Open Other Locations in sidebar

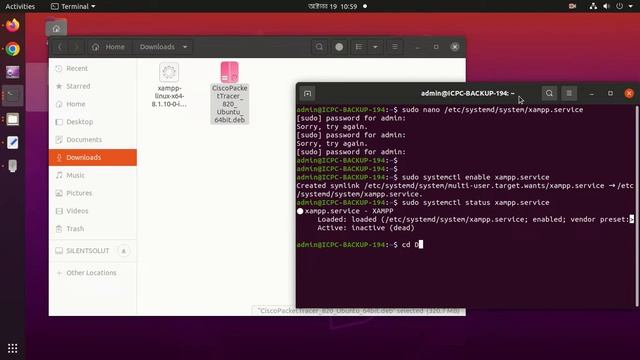coord(93,273)
